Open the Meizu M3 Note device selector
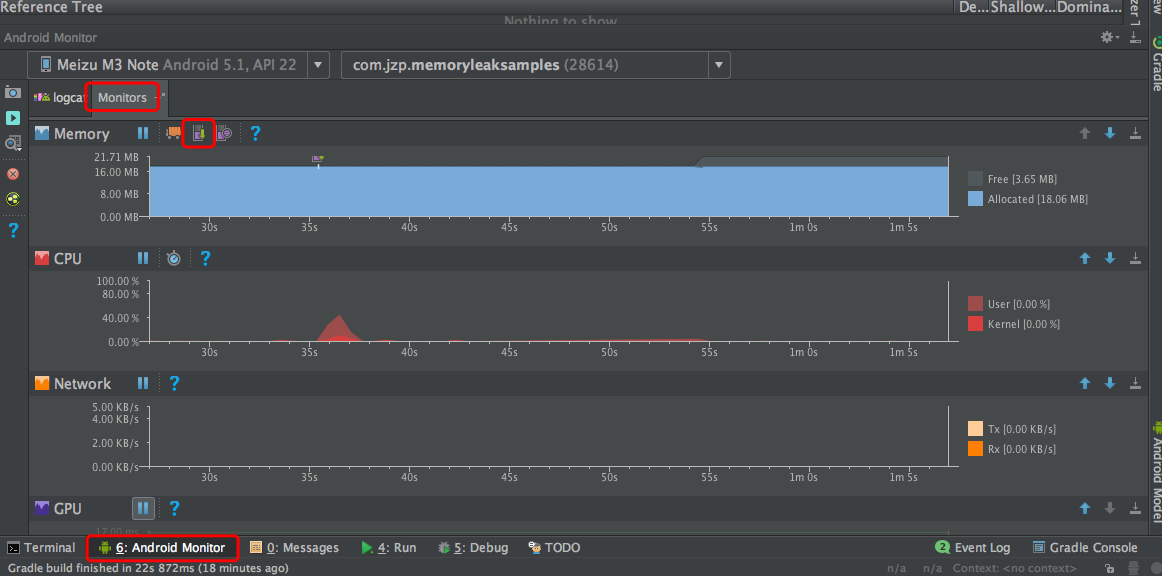This screenshot has width=1162, height=576. tap(318, 63)
